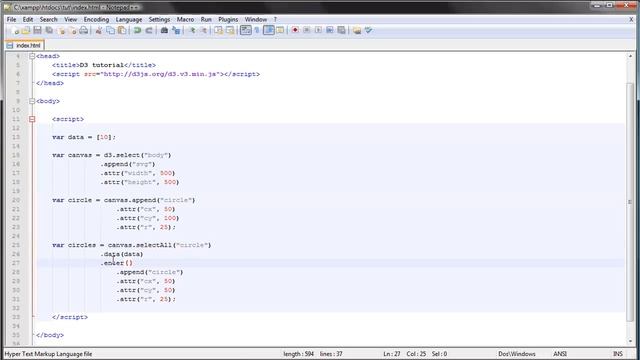Screen dimensions: 640x360
Task: Click the plugin folder icon in toolbar
Action: [357, 31]
